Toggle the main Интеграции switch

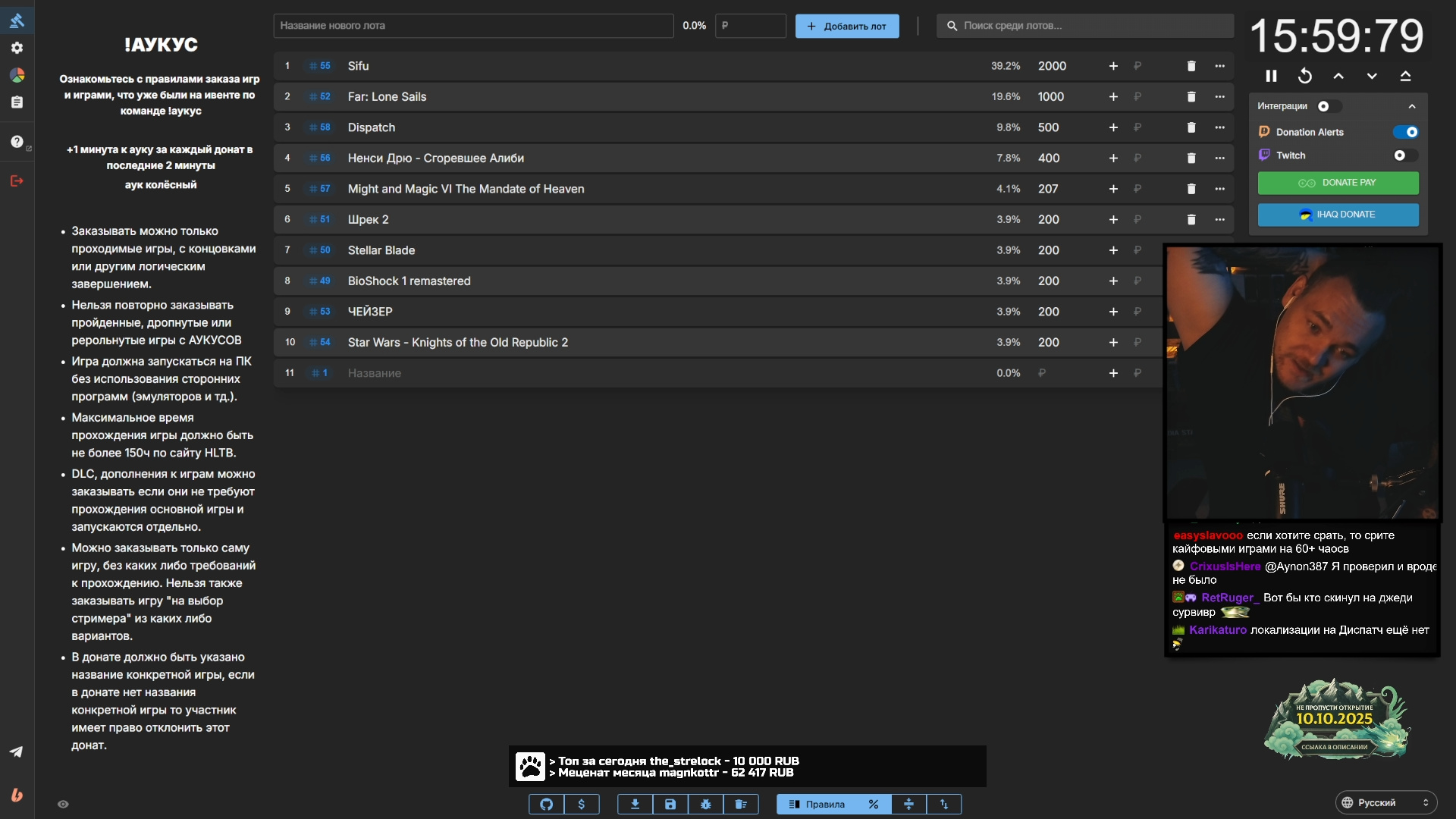click(x=1329, y=106)
